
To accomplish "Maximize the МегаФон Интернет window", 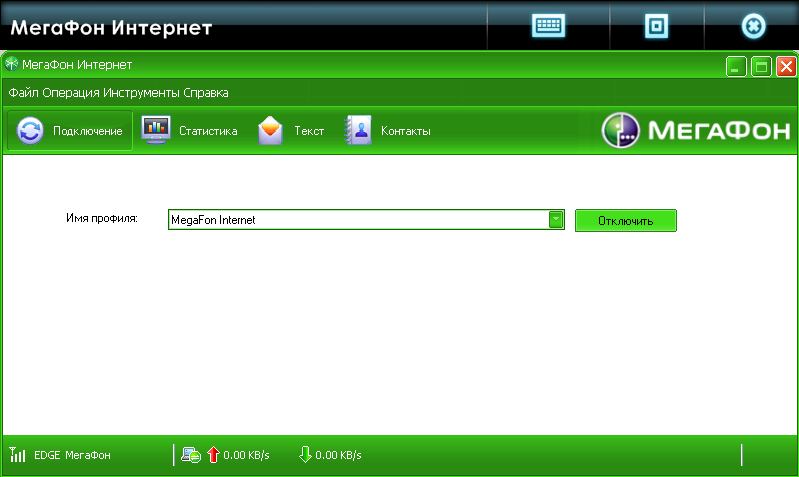I will click(761, 67).
